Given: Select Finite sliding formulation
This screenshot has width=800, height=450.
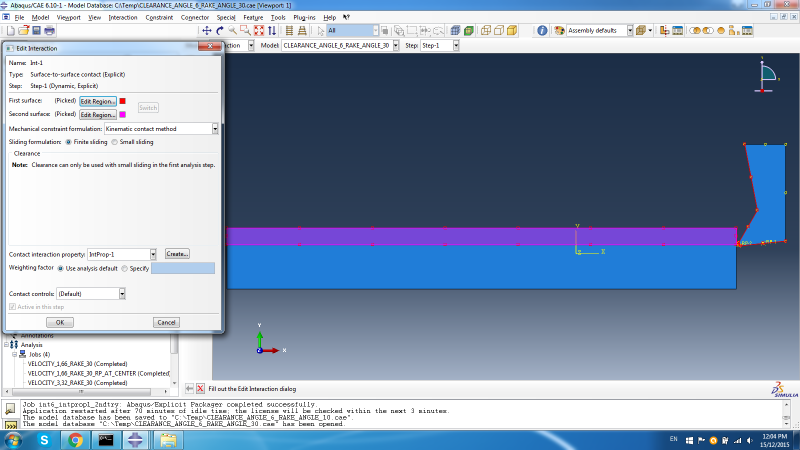Looking at the screenshot, I should pyautogui.click(x=68, y=142).
